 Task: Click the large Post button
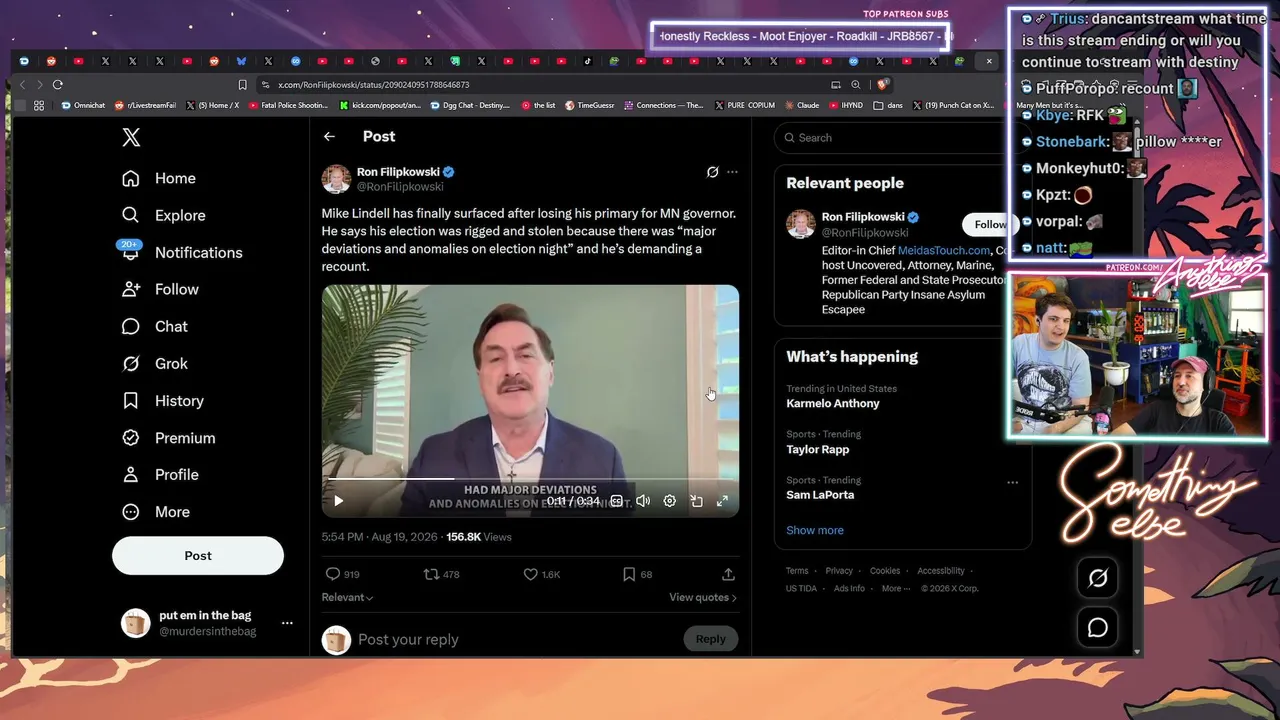pos(198,555)
